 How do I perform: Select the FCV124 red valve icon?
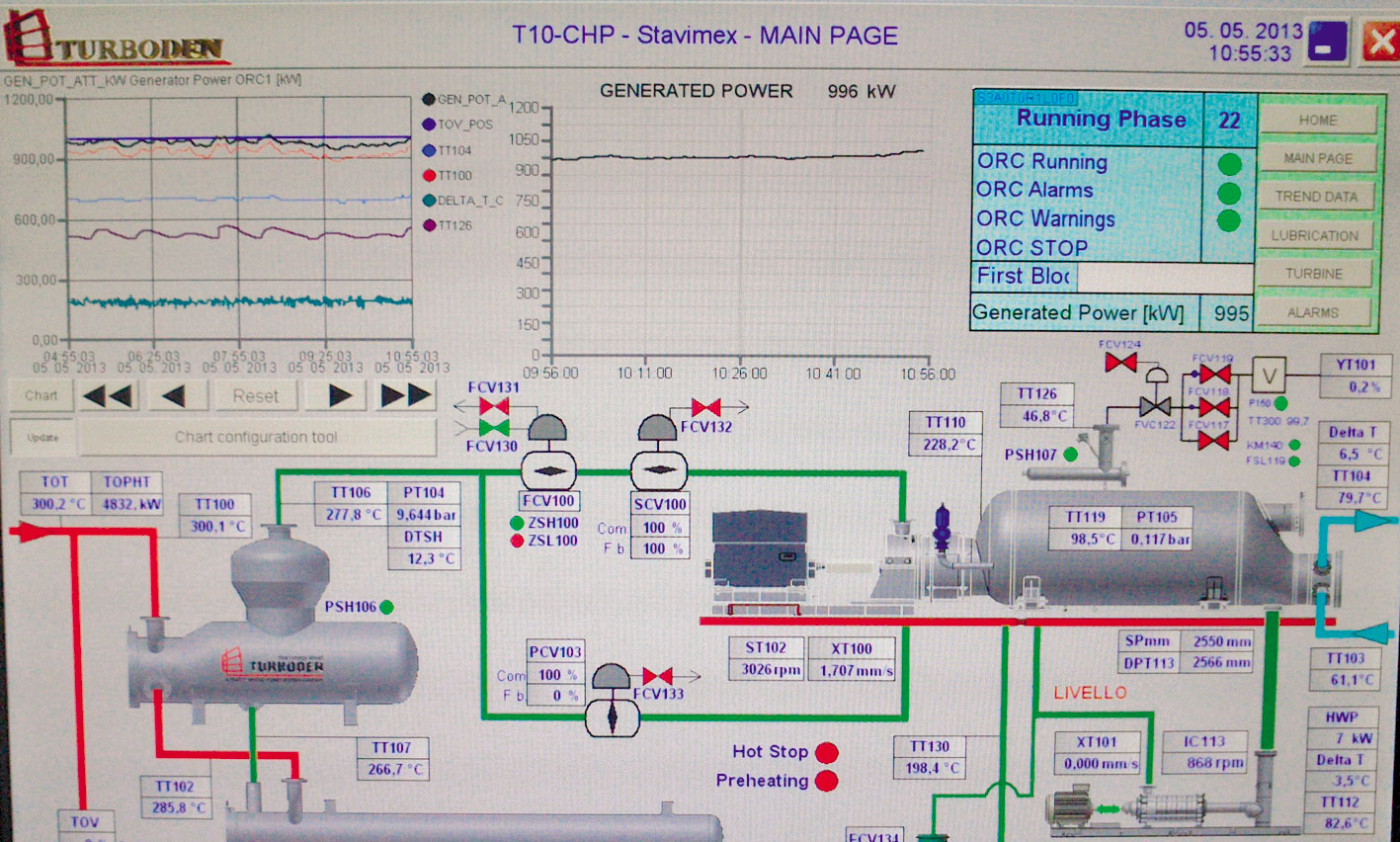[x=1119, y=364]
